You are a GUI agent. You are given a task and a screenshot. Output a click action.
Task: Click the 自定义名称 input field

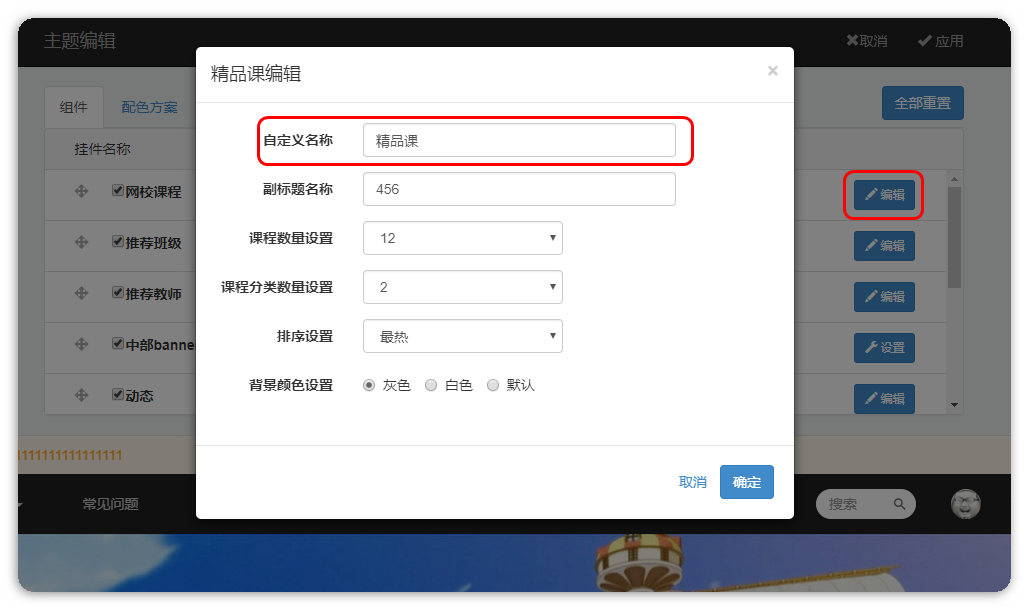point(519,140)
